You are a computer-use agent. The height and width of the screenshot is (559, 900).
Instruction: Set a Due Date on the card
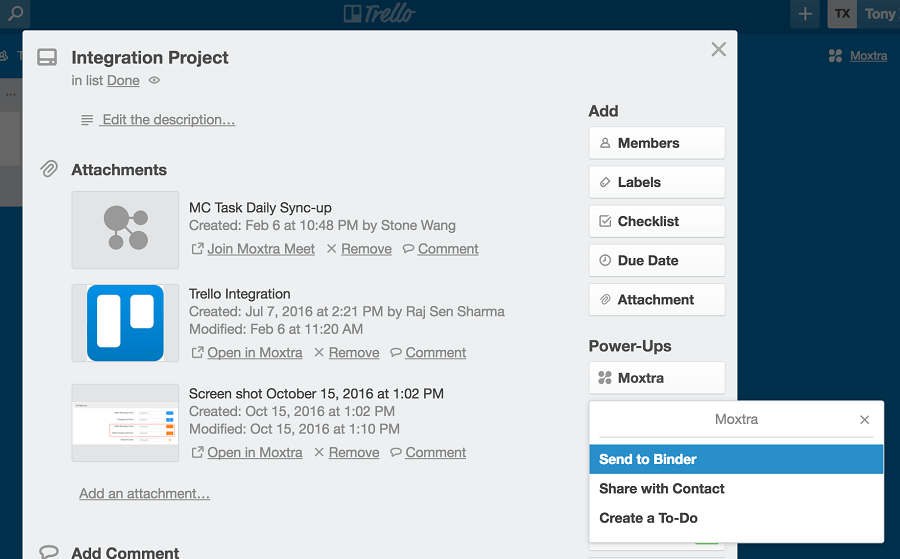click(x=657, y=260)
